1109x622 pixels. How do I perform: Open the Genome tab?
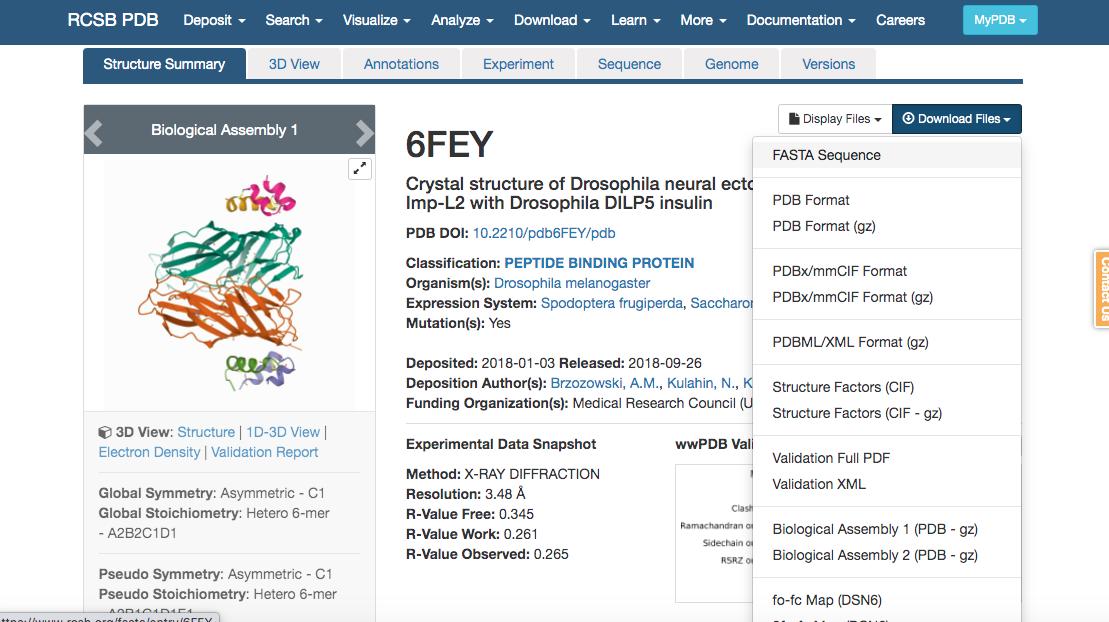pyautogui.click(x=731, y=64)
